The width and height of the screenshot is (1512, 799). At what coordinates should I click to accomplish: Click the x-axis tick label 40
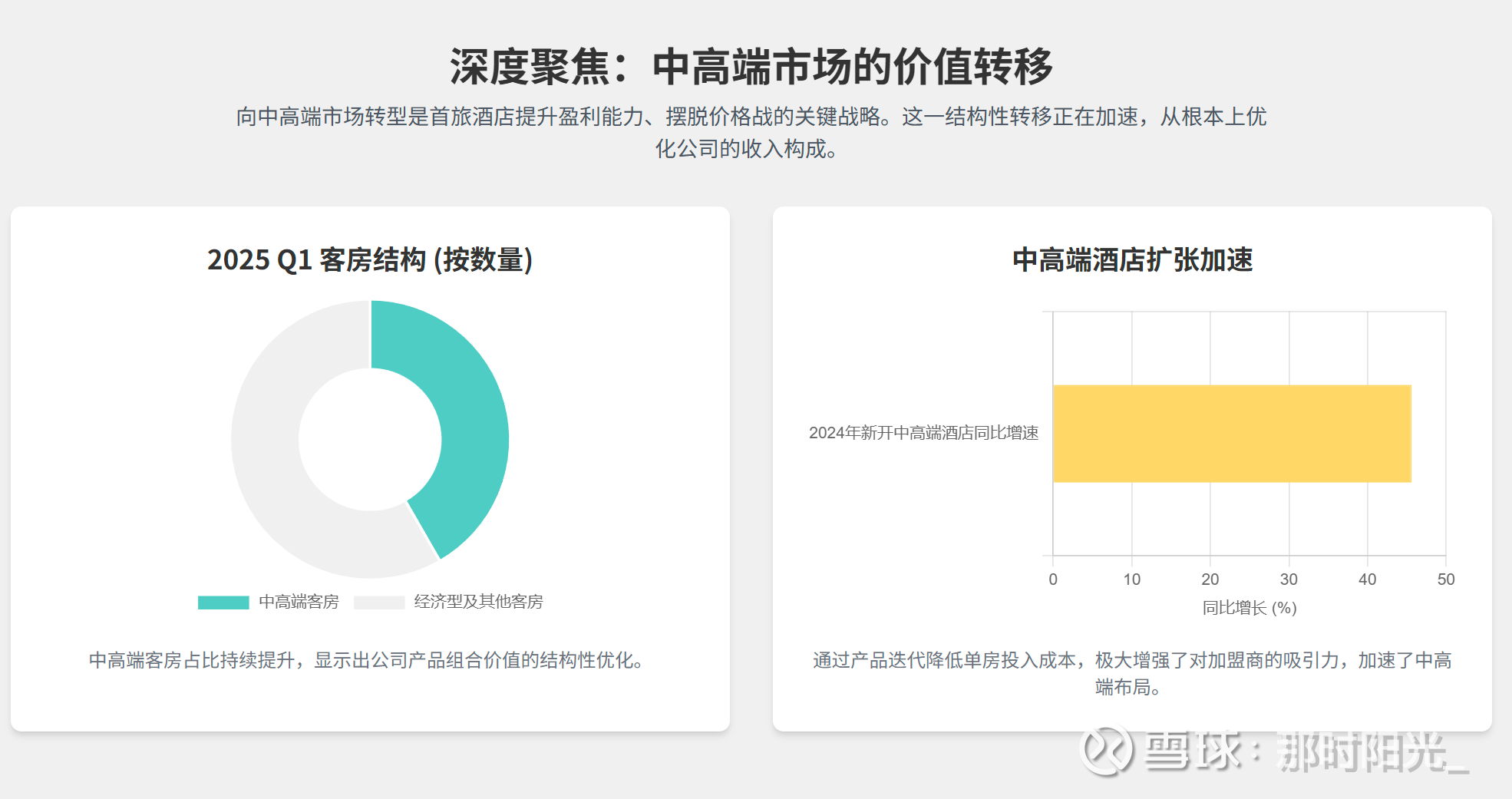(x=1368, y=579)
